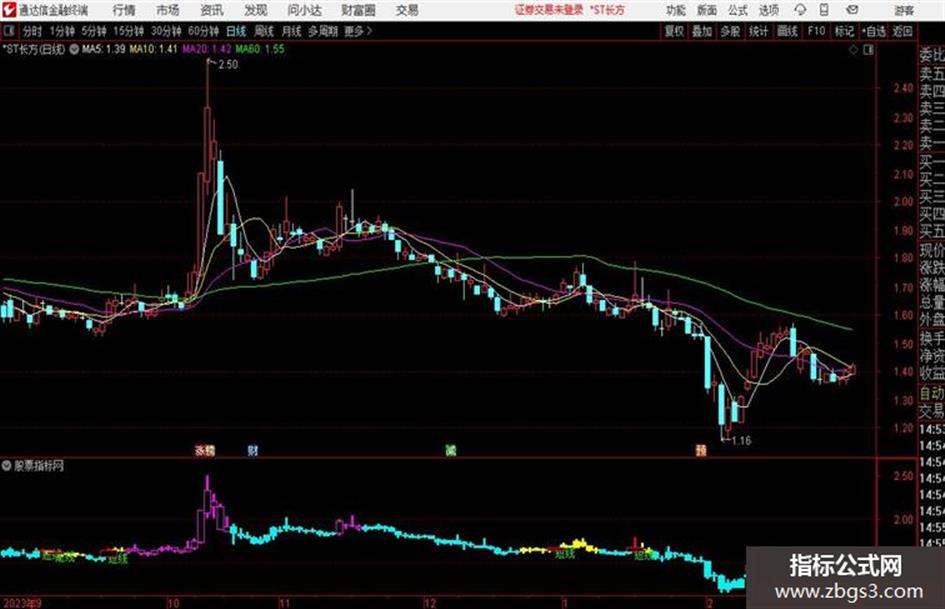Image resolution: width=945 pixels, height=609 pixels.
Task: Click the MA5: 1.39 label
Action: 104,49
